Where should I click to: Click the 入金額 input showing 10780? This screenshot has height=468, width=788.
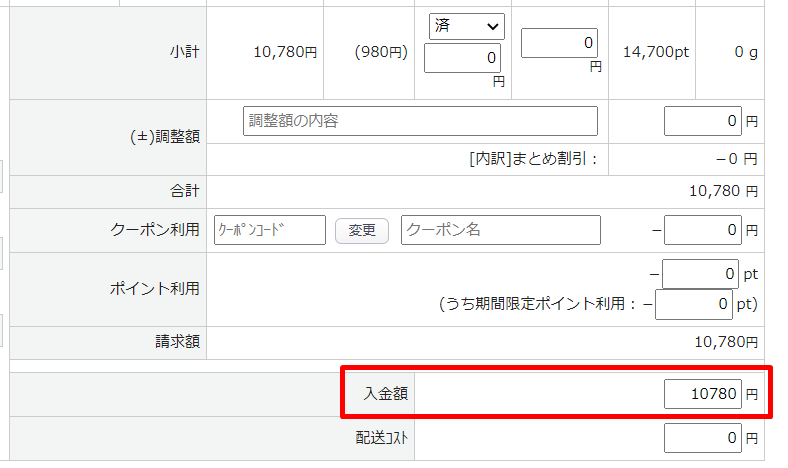(x=703, y=395)
